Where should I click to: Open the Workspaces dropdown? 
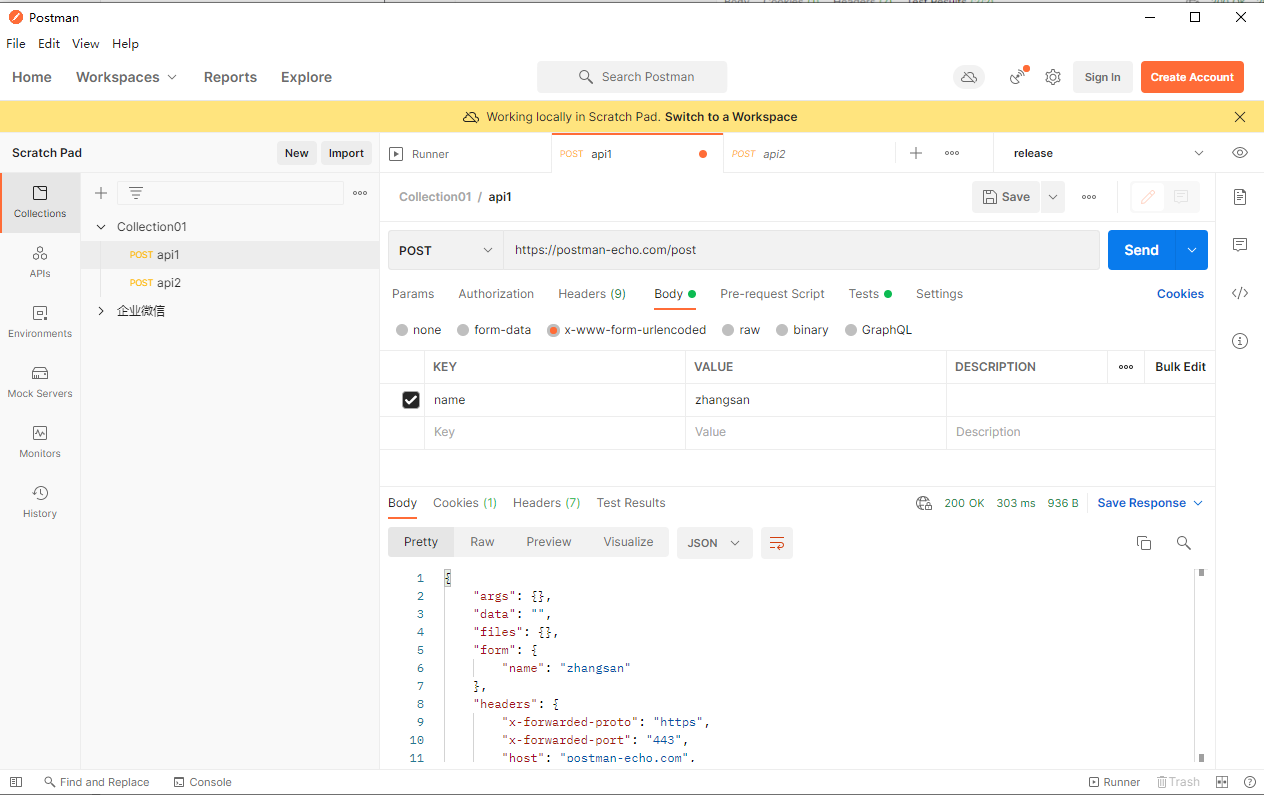[x=126, y=77]
